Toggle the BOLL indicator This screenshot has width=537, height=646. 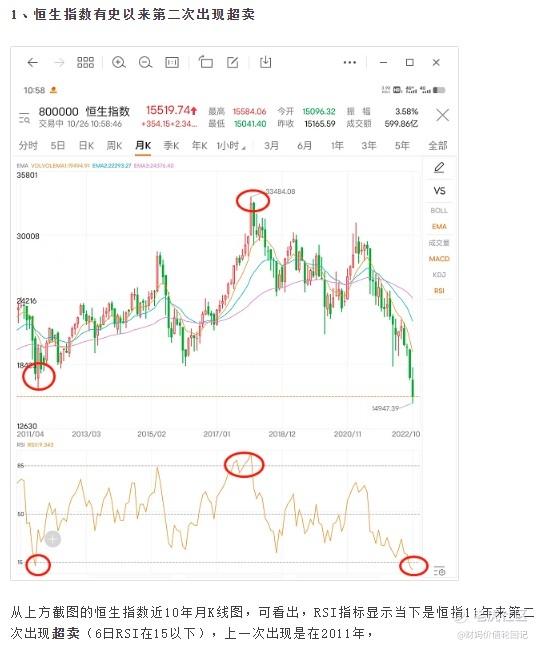[x=439, y=211]
